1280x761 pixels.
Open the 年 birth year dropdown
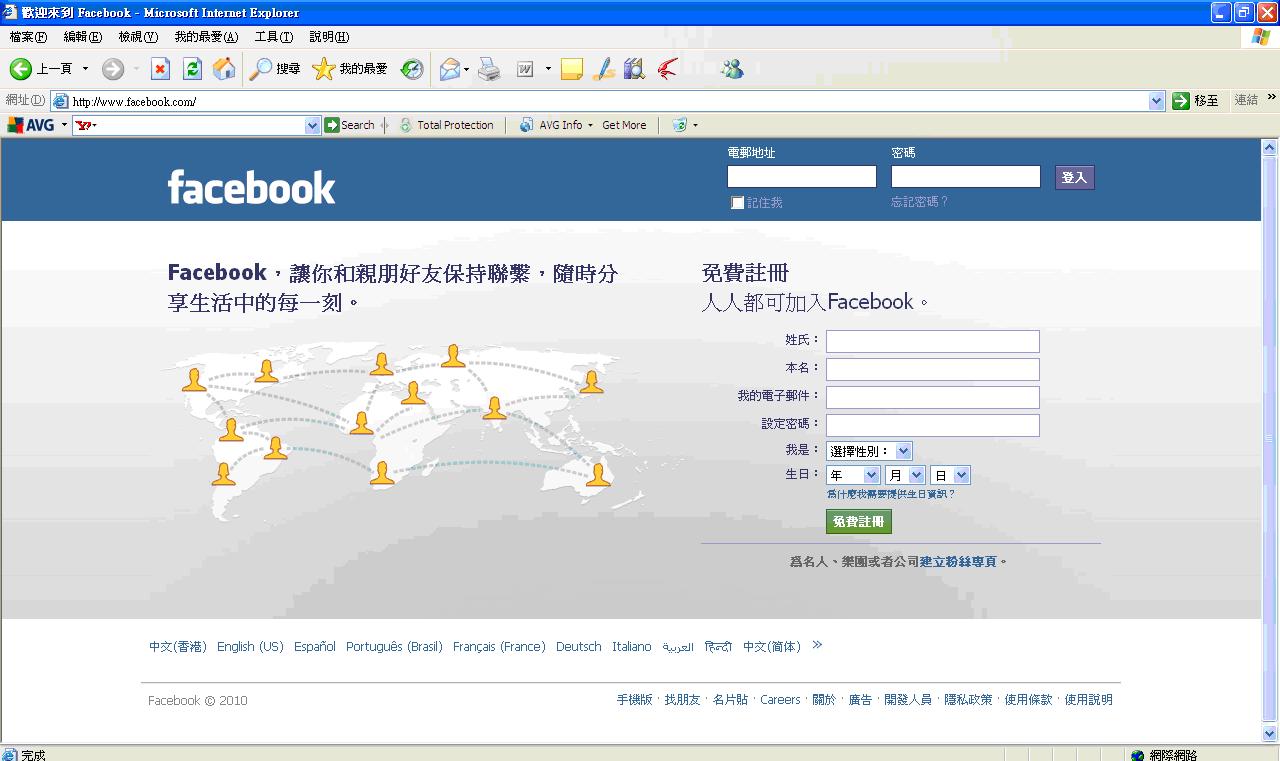point(852,474)
